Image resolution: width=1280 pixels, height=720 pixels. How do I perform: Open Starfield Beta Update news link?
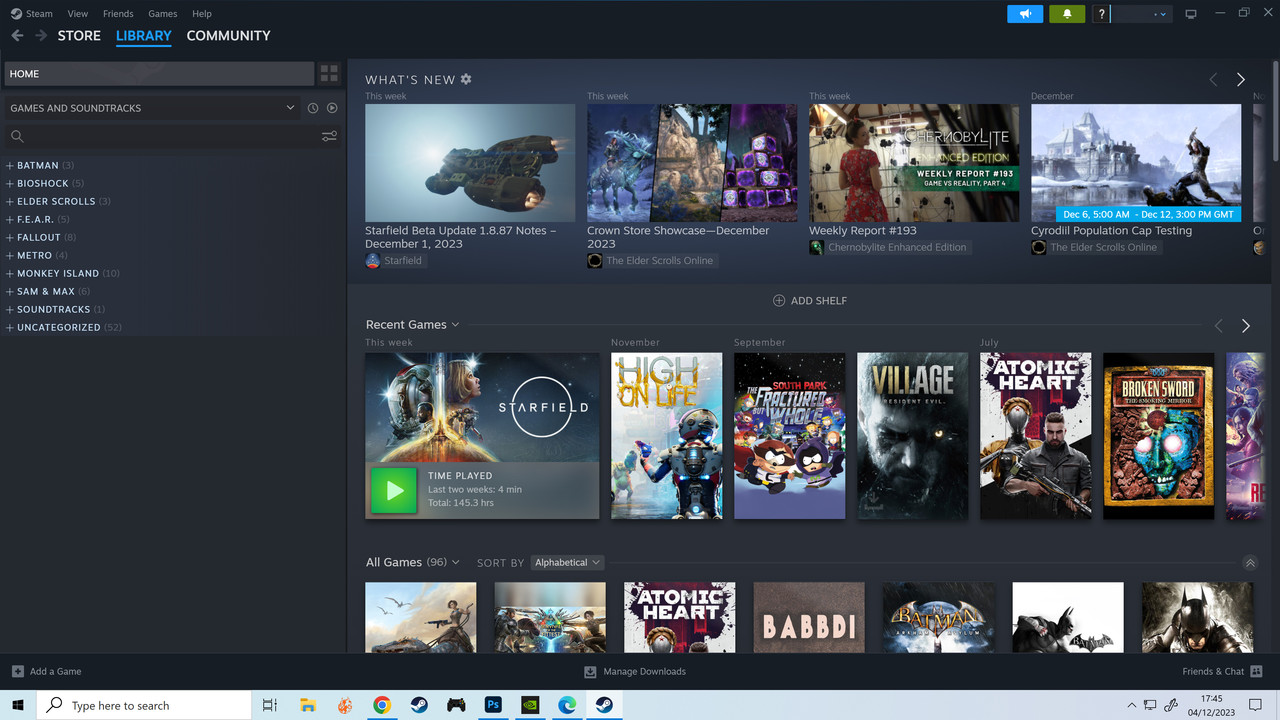pyautogui.click(x=461, y=237)
